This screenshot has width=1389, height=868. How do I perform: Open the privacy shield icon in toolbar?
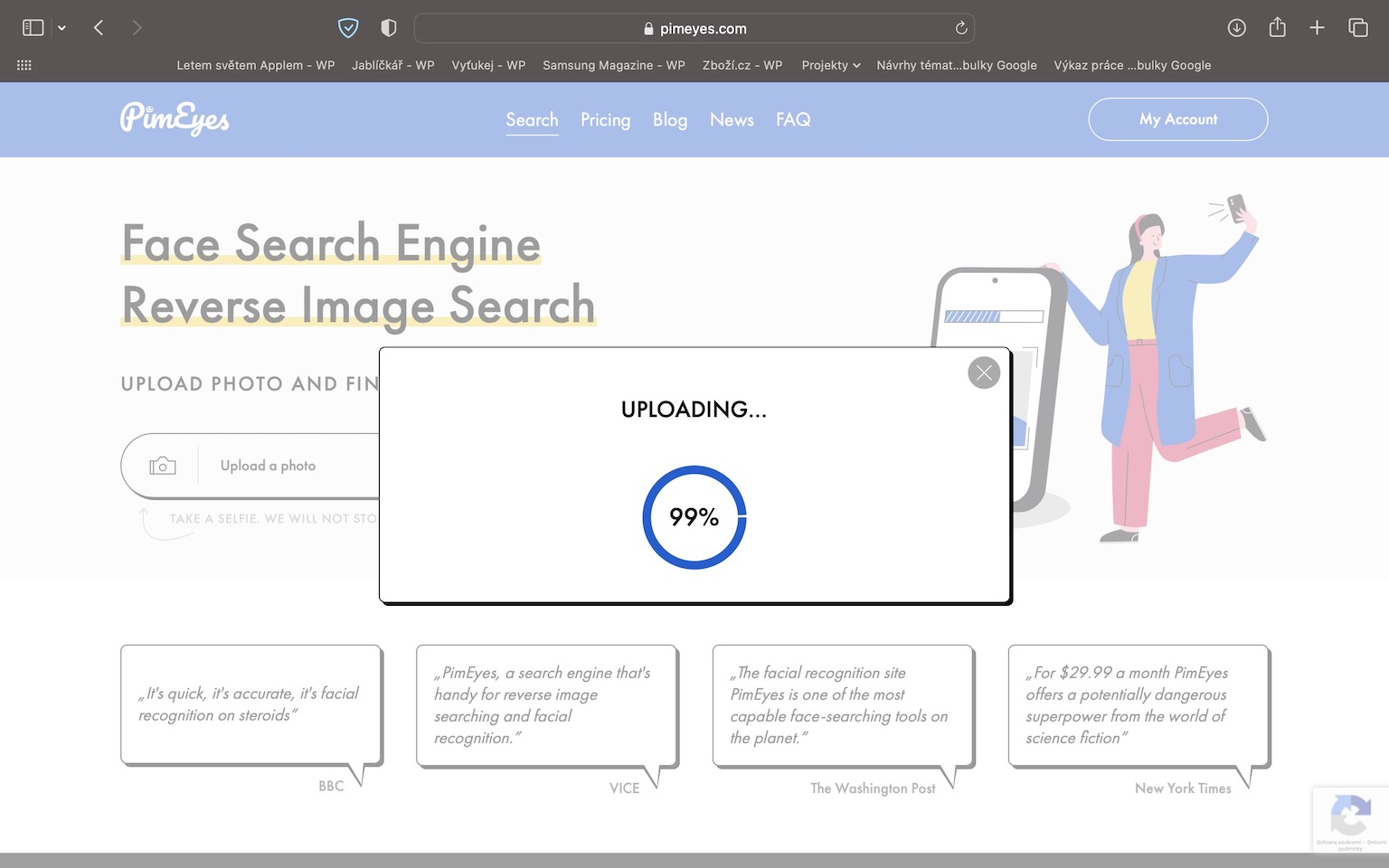coord(348,28)
